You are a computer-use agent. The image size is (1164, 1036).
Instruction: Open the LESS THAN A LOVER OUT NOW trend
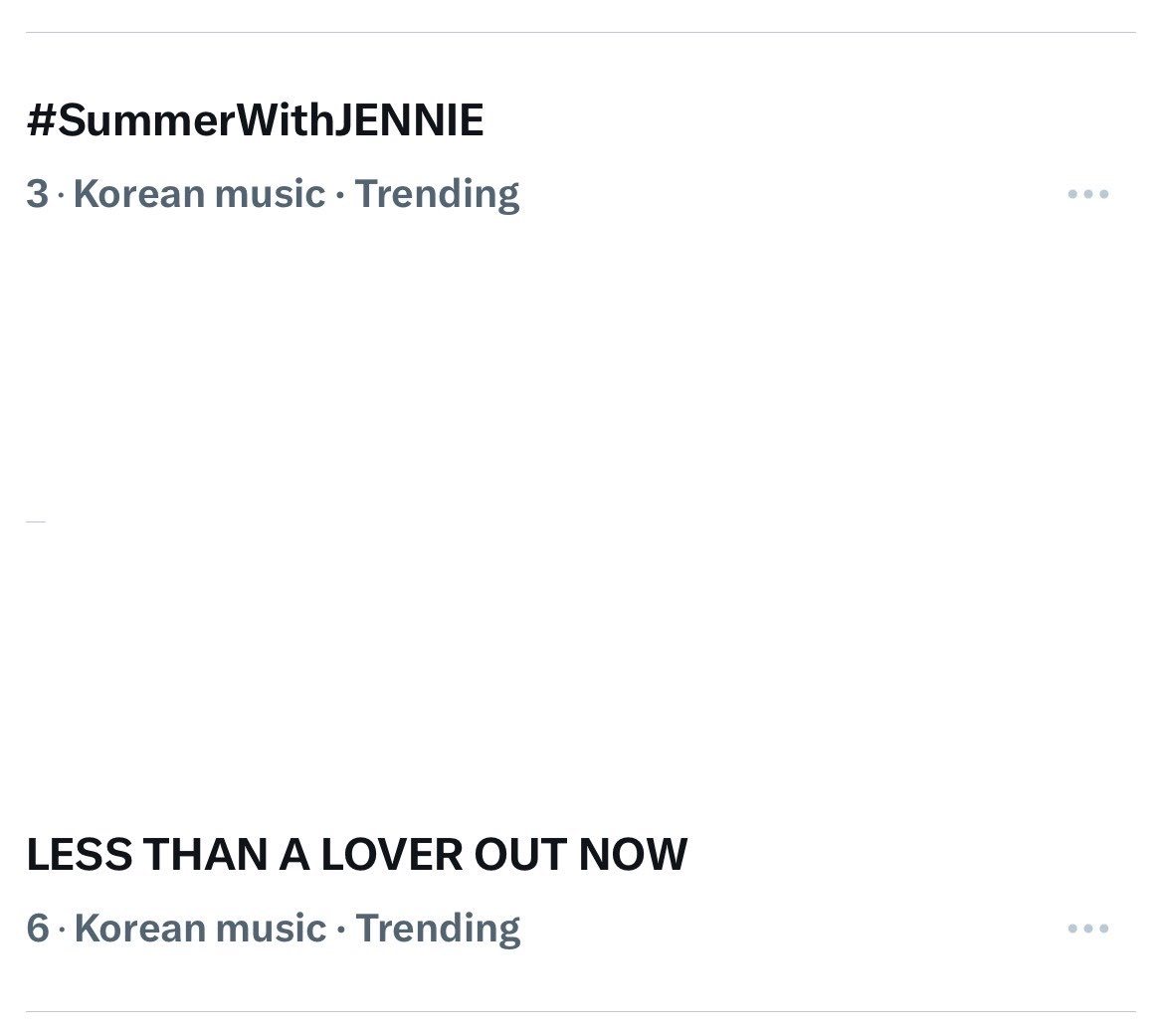coord(356,854)
